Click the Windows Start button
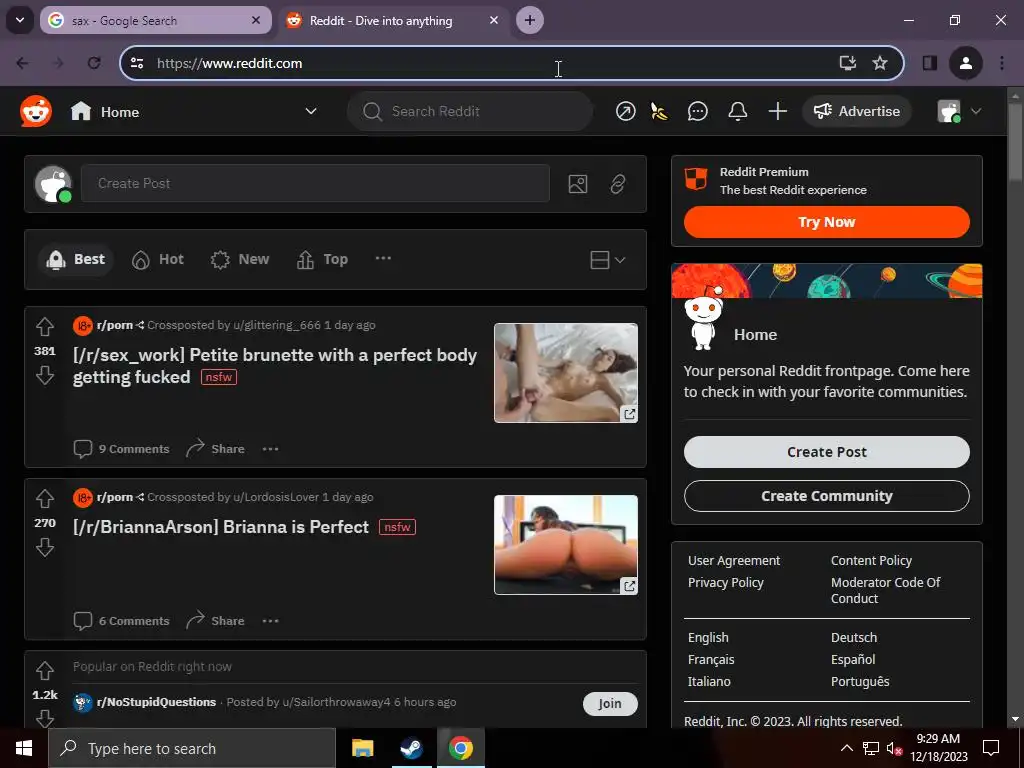 pos(24,748)
